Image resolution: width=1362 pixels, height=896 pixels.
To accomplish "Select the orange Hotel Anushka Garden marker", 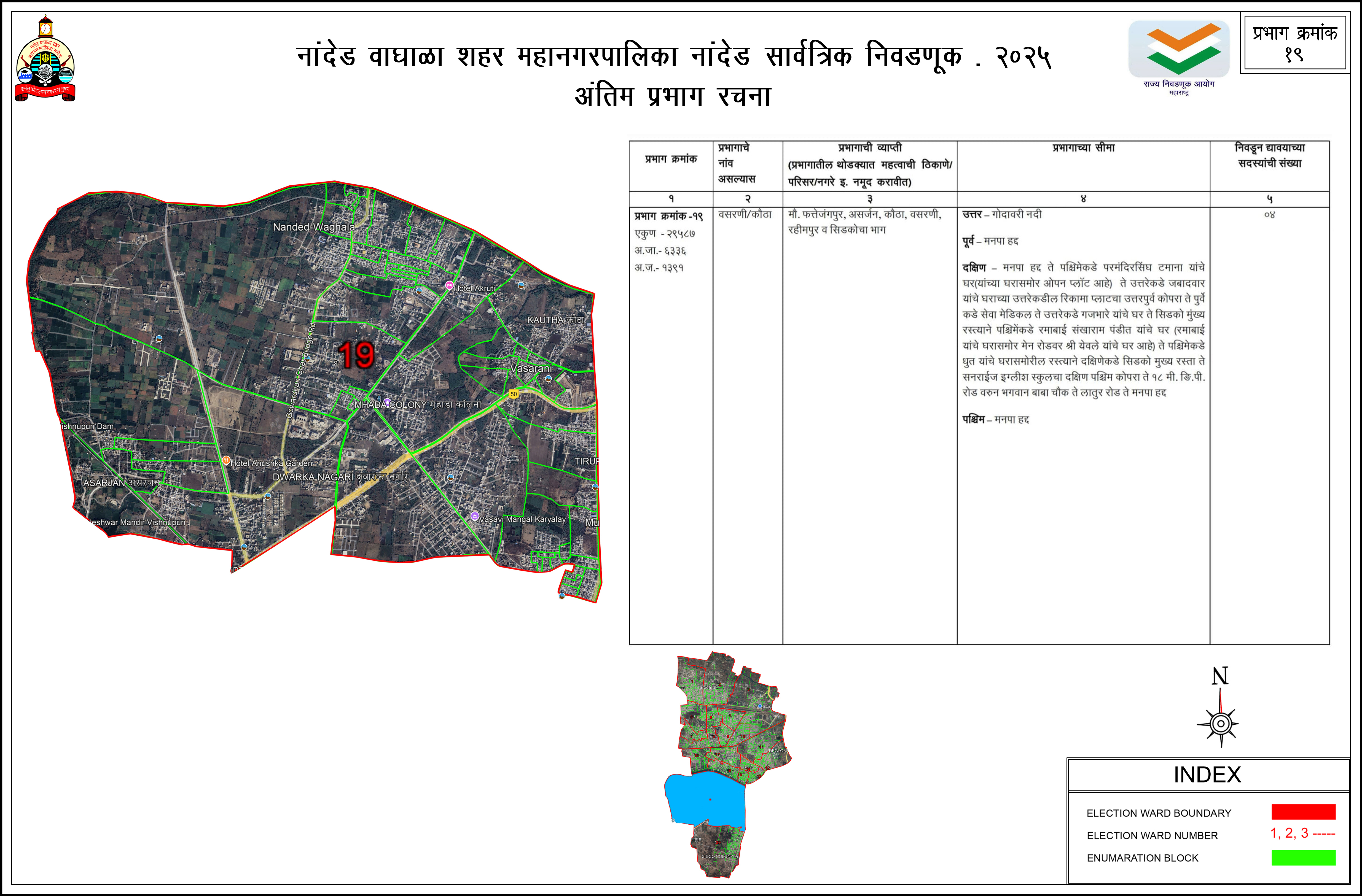I will click(x=226, y=460).
